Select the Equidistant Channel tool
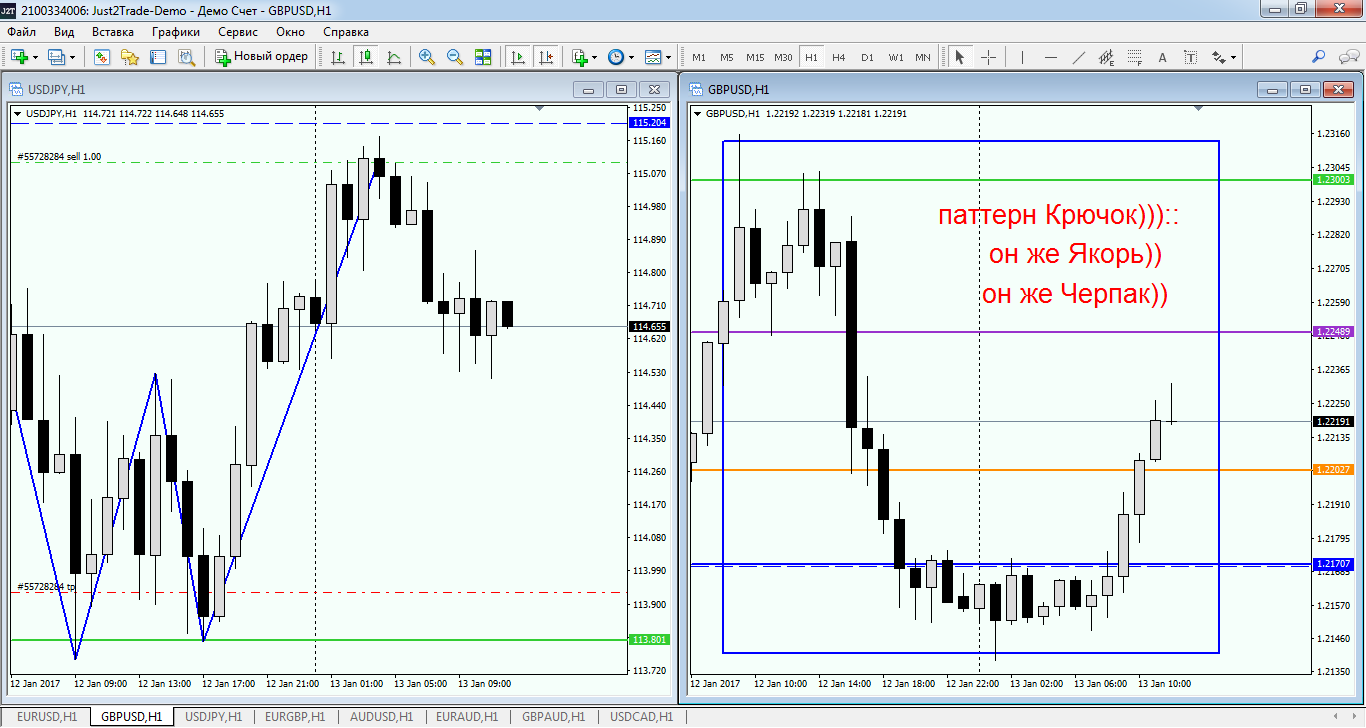Image resolution: width=1366 pixels, height=728 pixels. click(1106, 57)
